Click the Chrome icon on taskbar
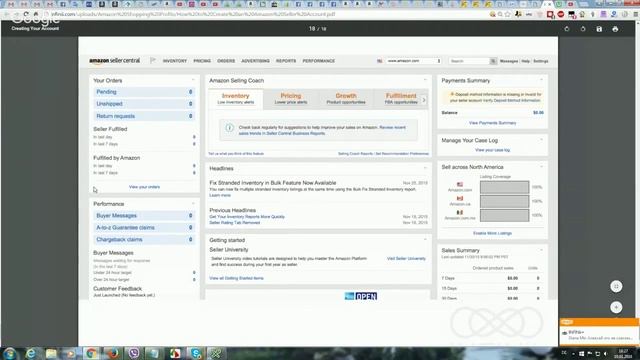Image resolution: width=640 pixels, height=360 pixels. tap(91, 353)
